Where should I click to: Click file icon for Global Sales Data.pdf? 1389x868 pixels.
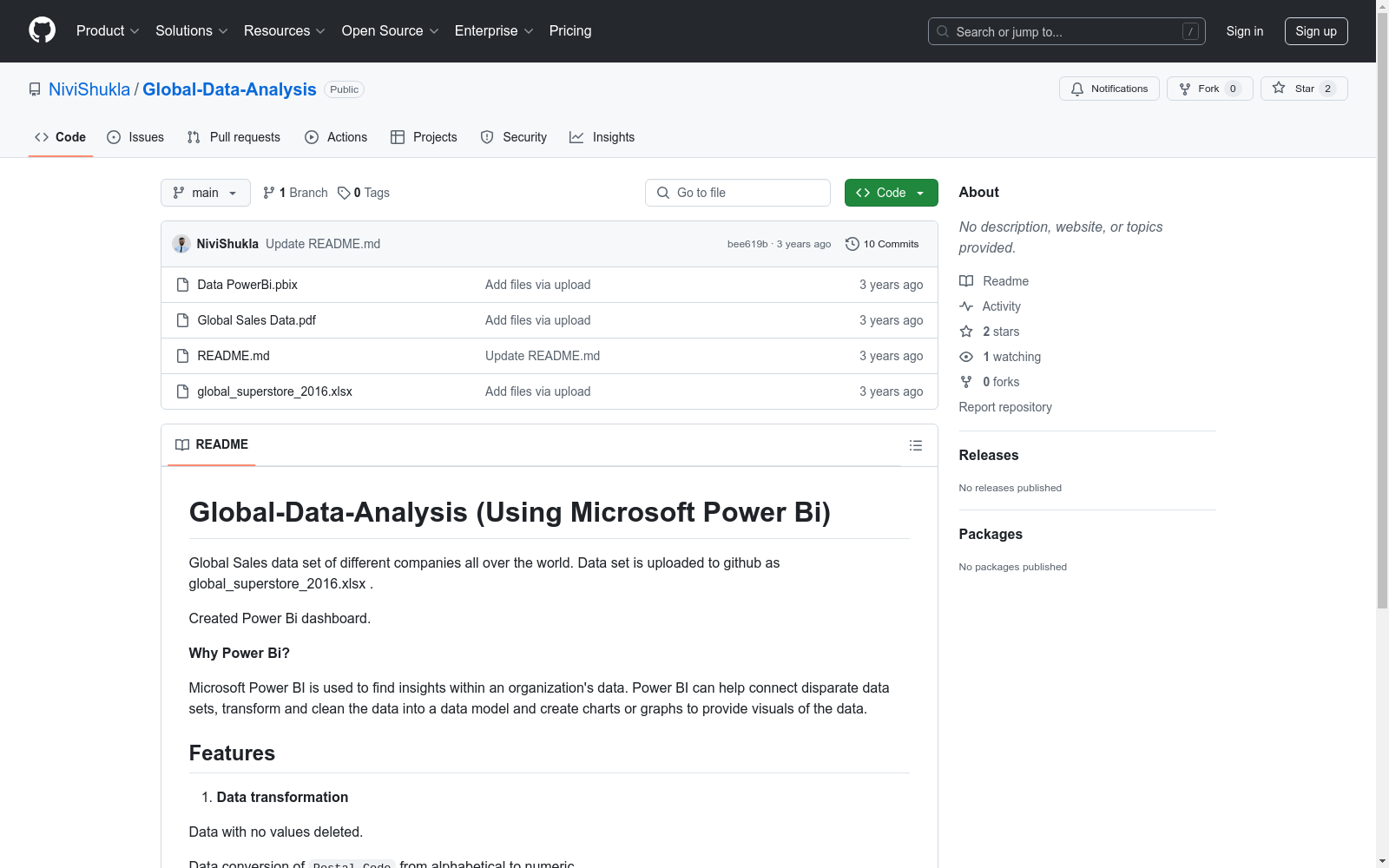(x=182, y=320)
